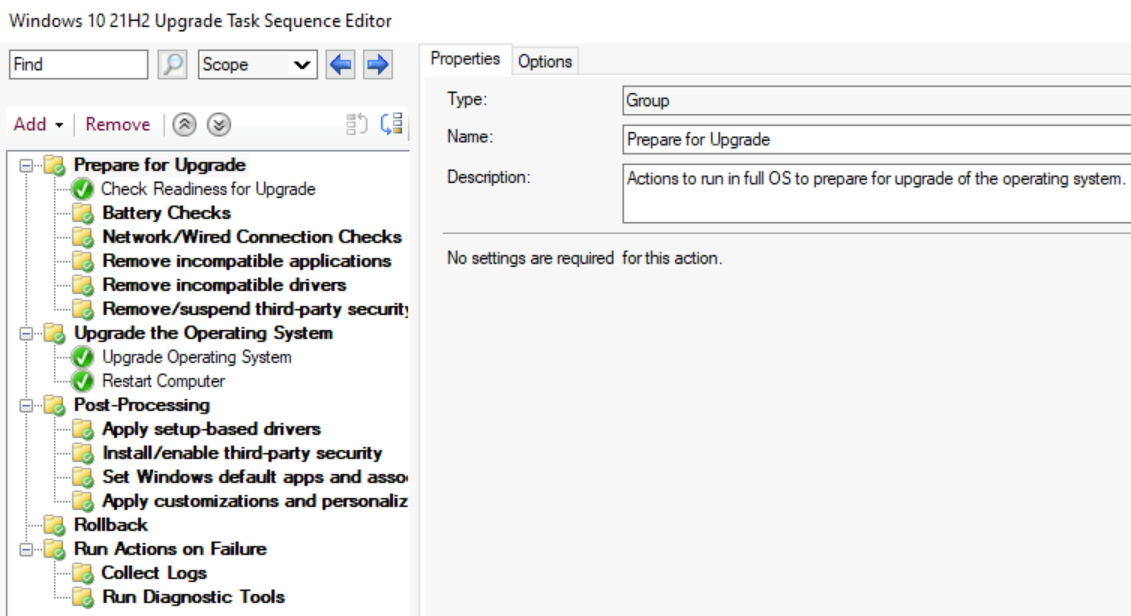Move selected step down using double-chevron down icon

(219, 125)
